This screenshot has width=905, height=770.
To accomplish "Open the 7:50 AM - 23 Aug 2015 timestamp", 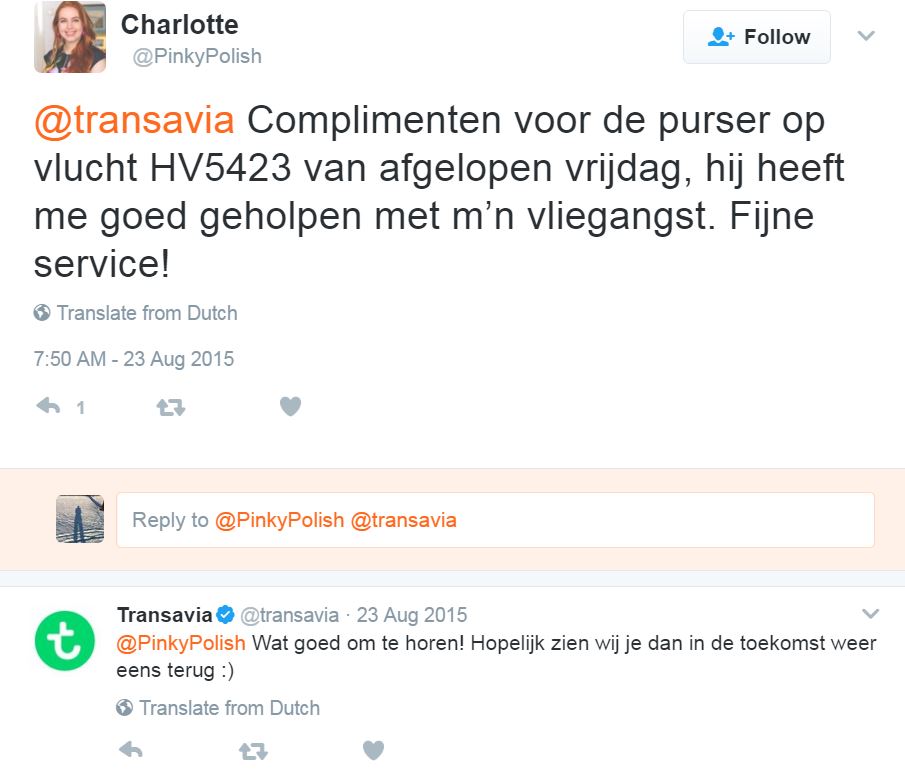I will point(134,359).
